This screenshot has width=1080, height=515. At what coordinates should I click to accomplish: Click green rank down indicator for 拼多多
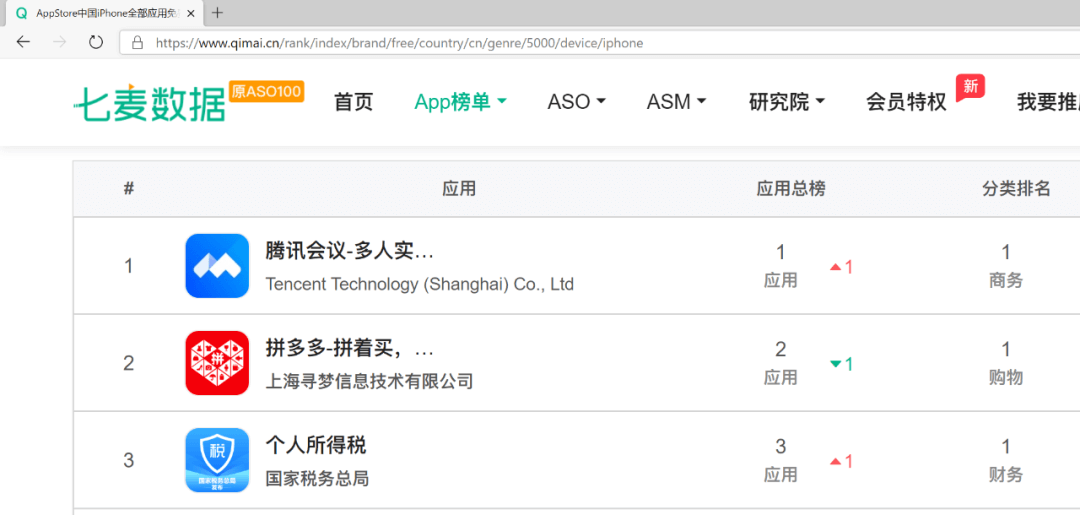(842, 364)
